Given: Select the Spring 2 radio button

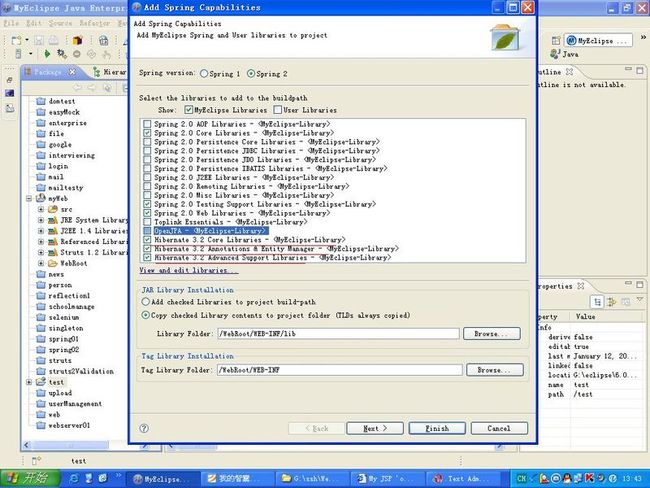Looking at the screenshot, I should point(251,74).
